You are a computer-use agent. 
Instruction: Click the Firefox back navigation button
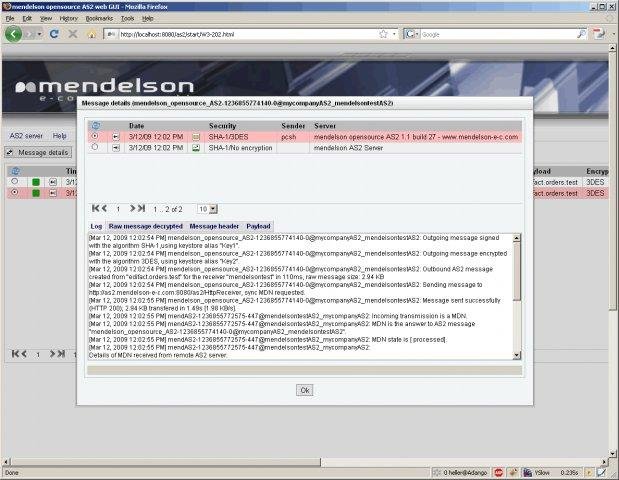(x=14, y=34)
